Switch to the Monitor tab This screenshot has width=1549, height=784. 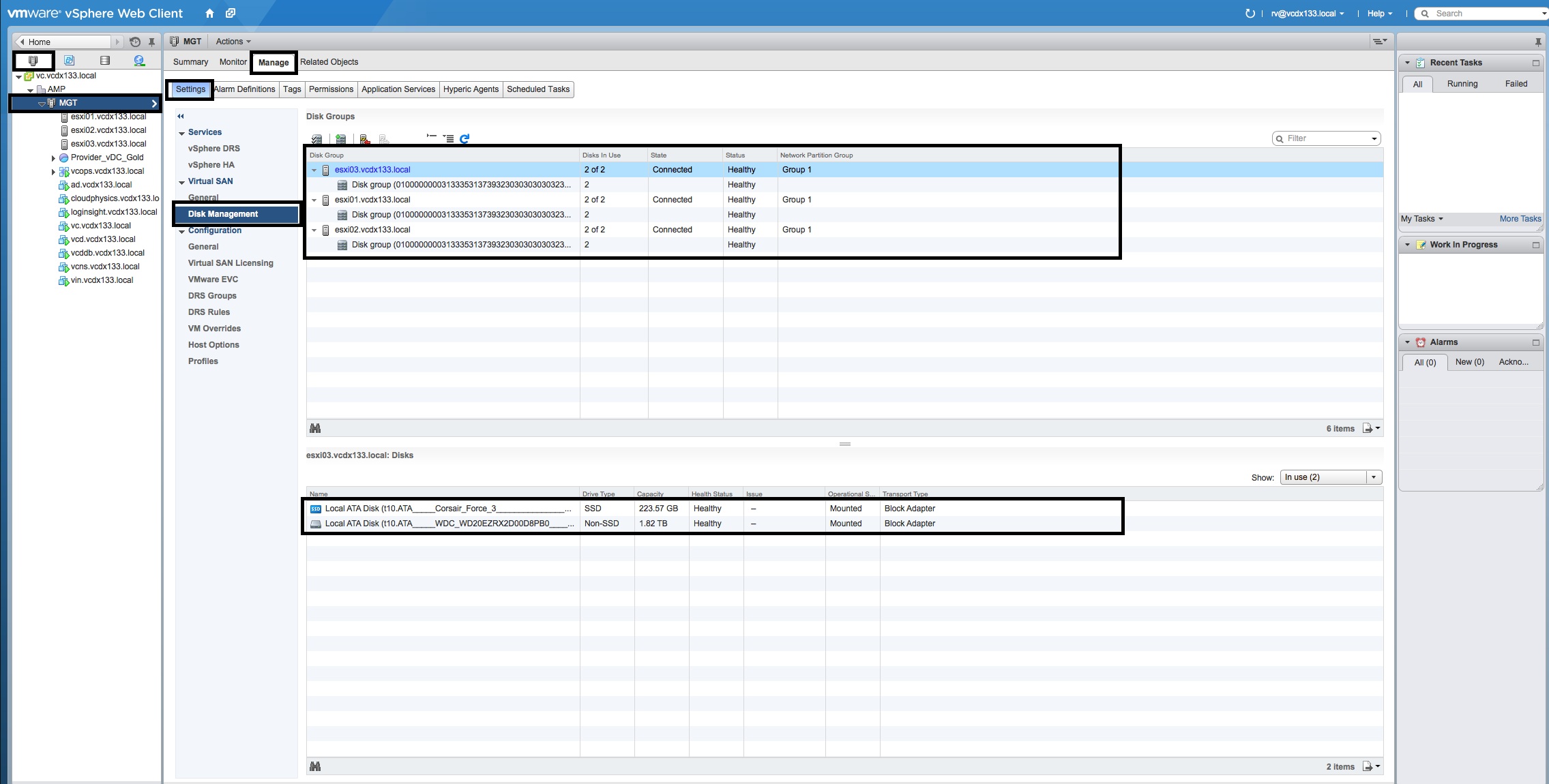pyautogui.click(x=233, y=62)
